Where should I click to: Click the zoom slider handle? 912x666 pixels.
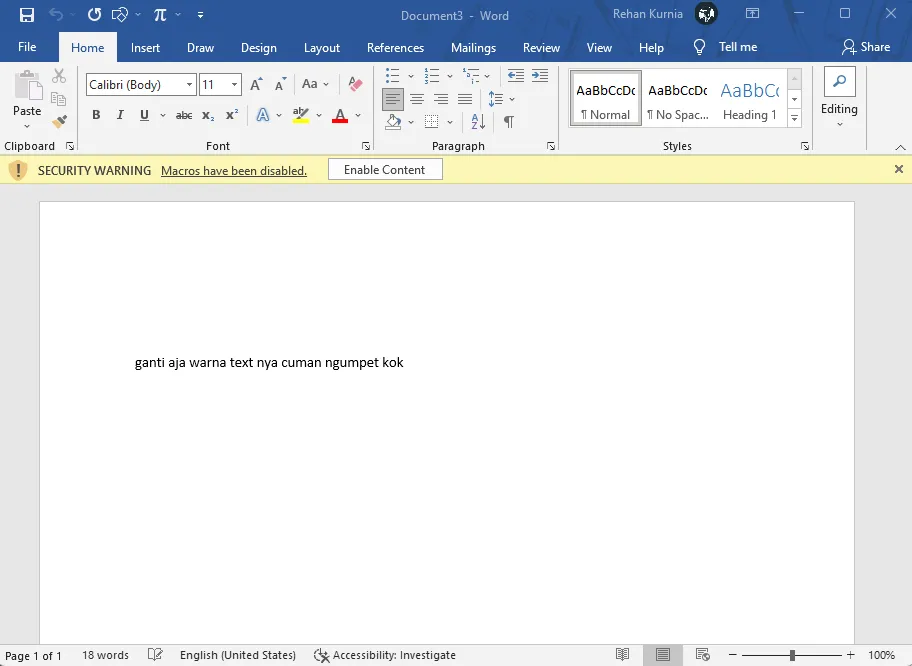792,655
